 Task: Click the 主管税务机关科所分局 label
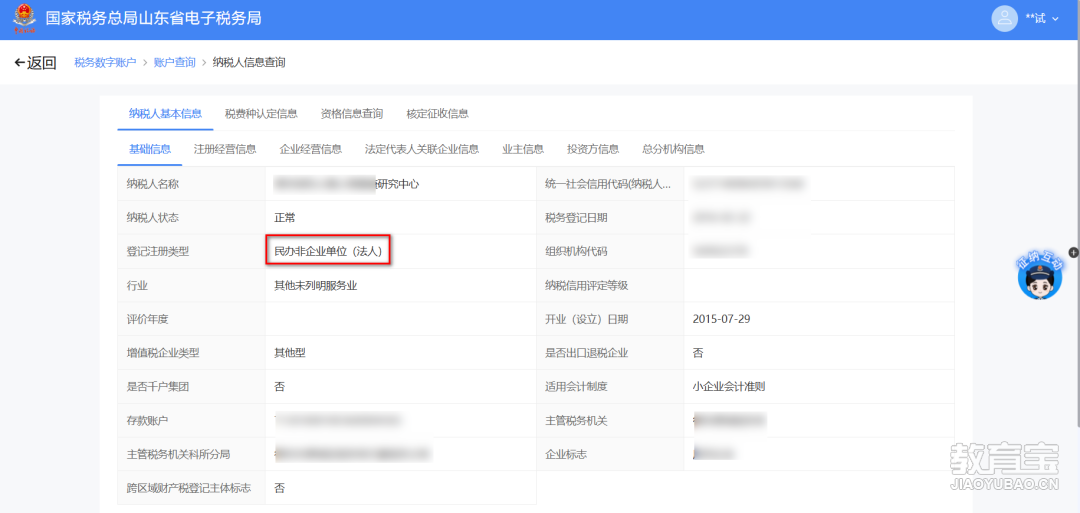point(178,454)
